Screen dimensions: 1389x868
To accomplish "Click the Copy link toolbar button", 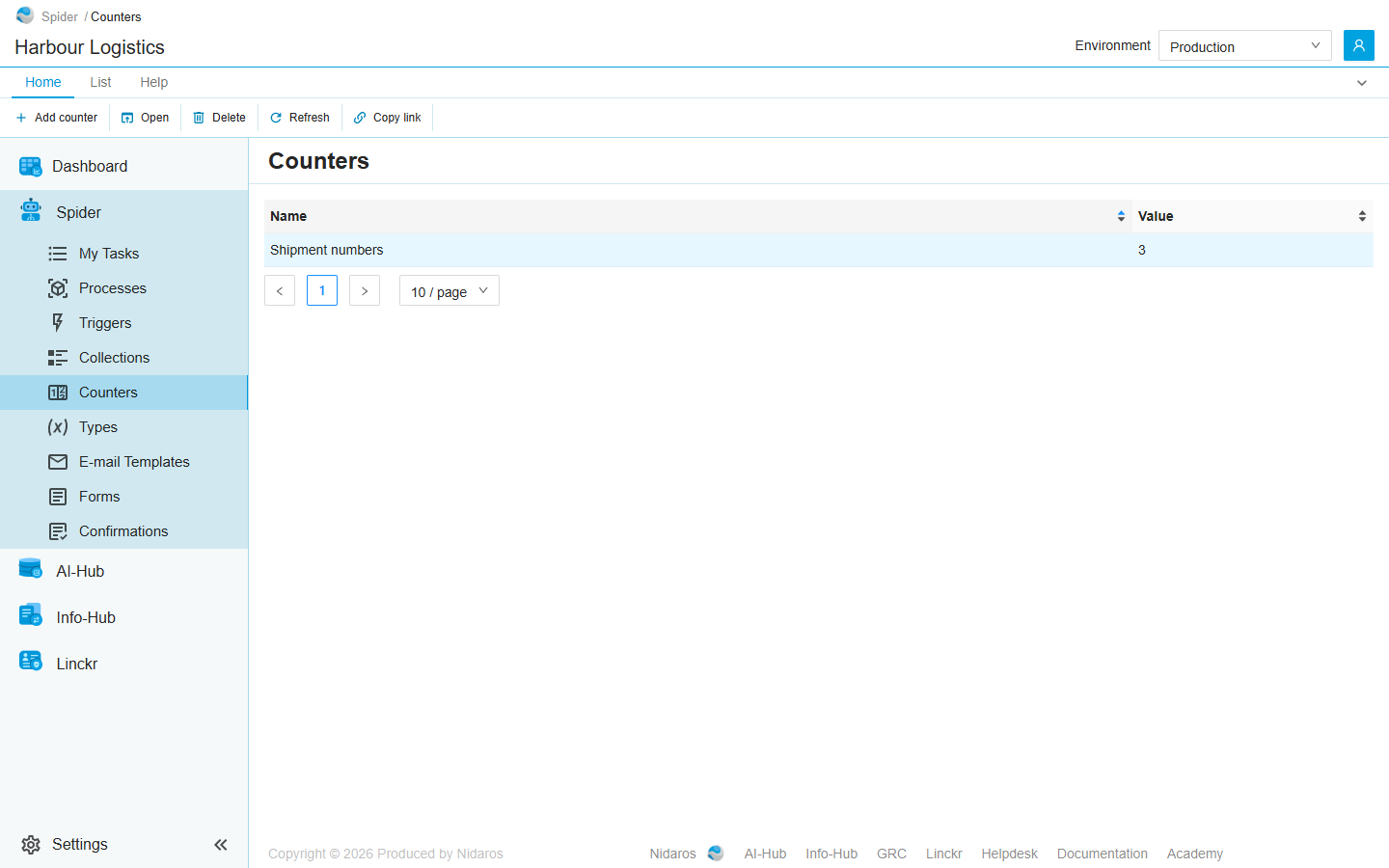I will [x=387, y=118].
